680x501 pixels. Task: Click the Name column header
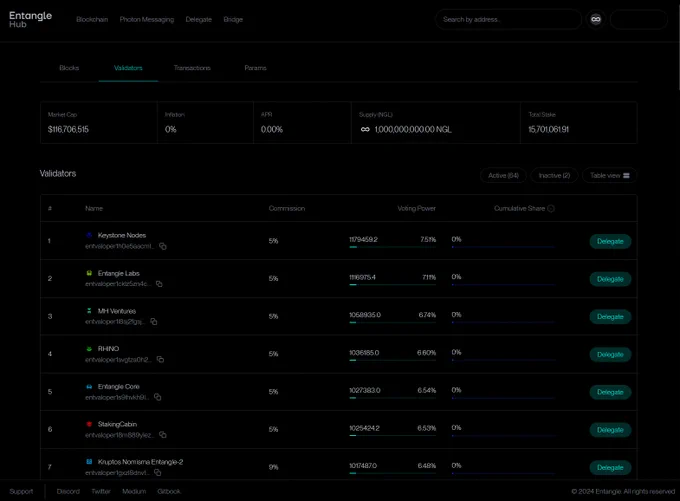(94, 209)
